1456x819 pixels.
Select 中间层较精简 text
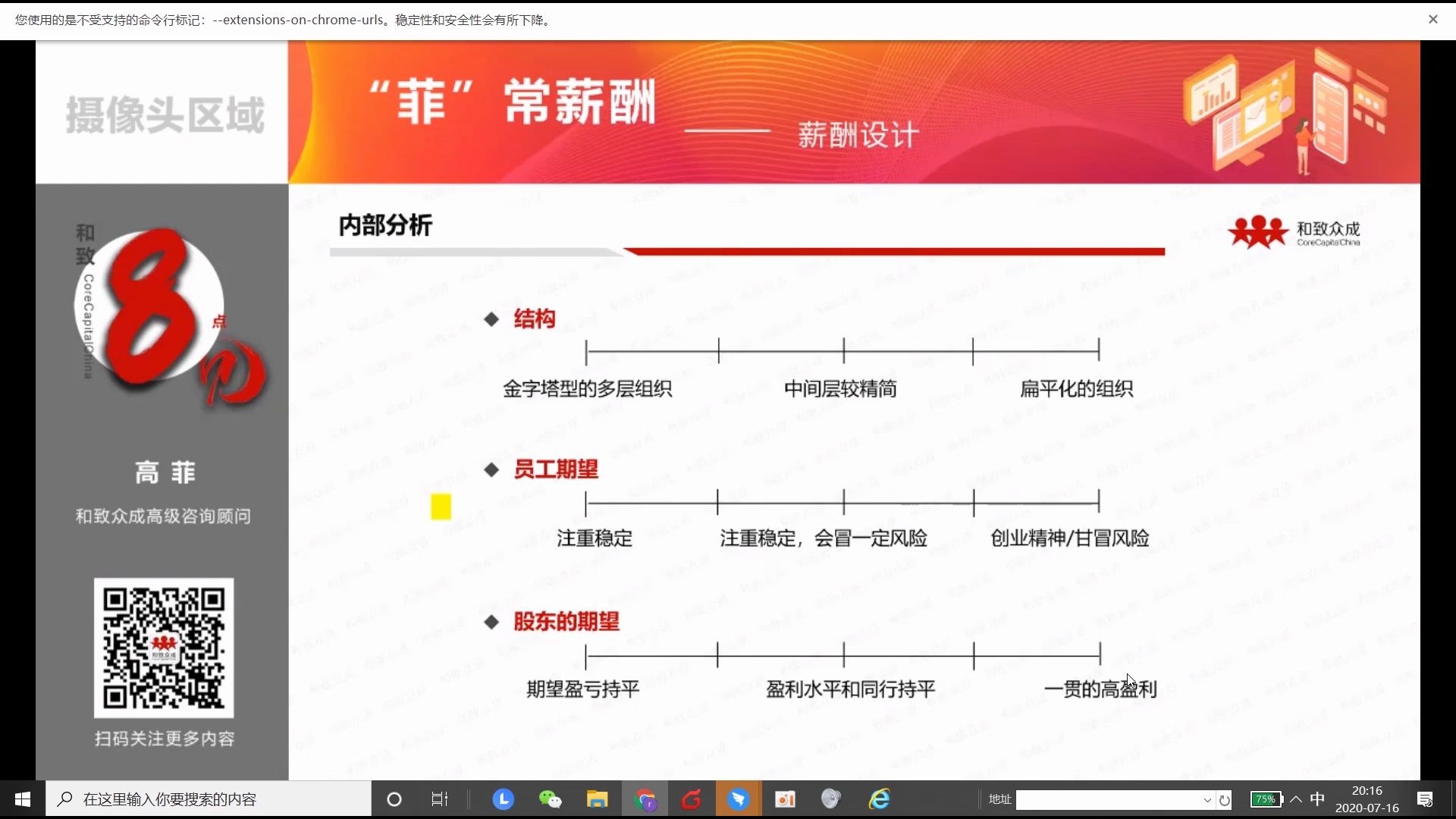tap(840, 389)
